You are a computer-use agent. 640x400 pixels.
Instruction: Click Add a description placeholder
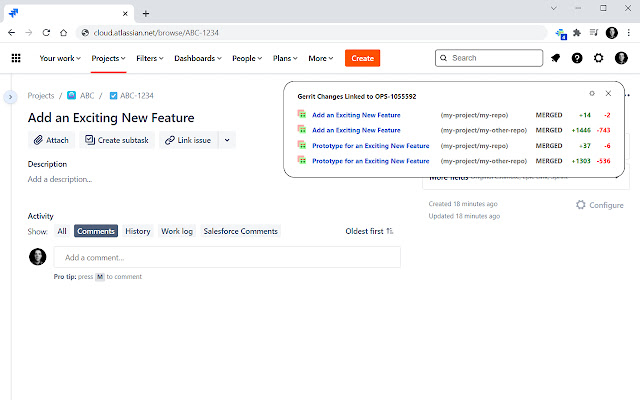point(60,179)
